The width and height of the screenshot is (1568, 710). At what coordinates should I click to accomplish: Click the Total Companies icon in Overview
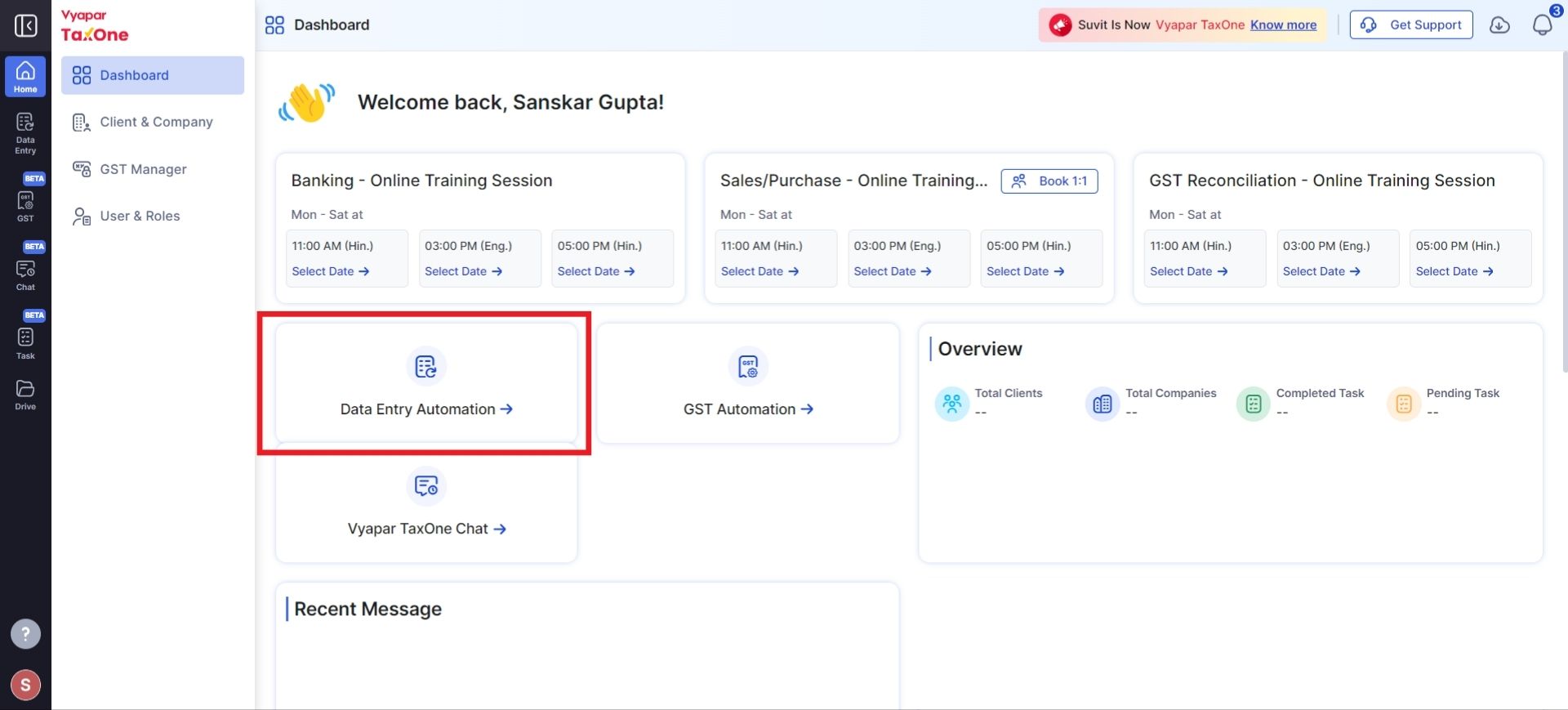click(1102, 404)
